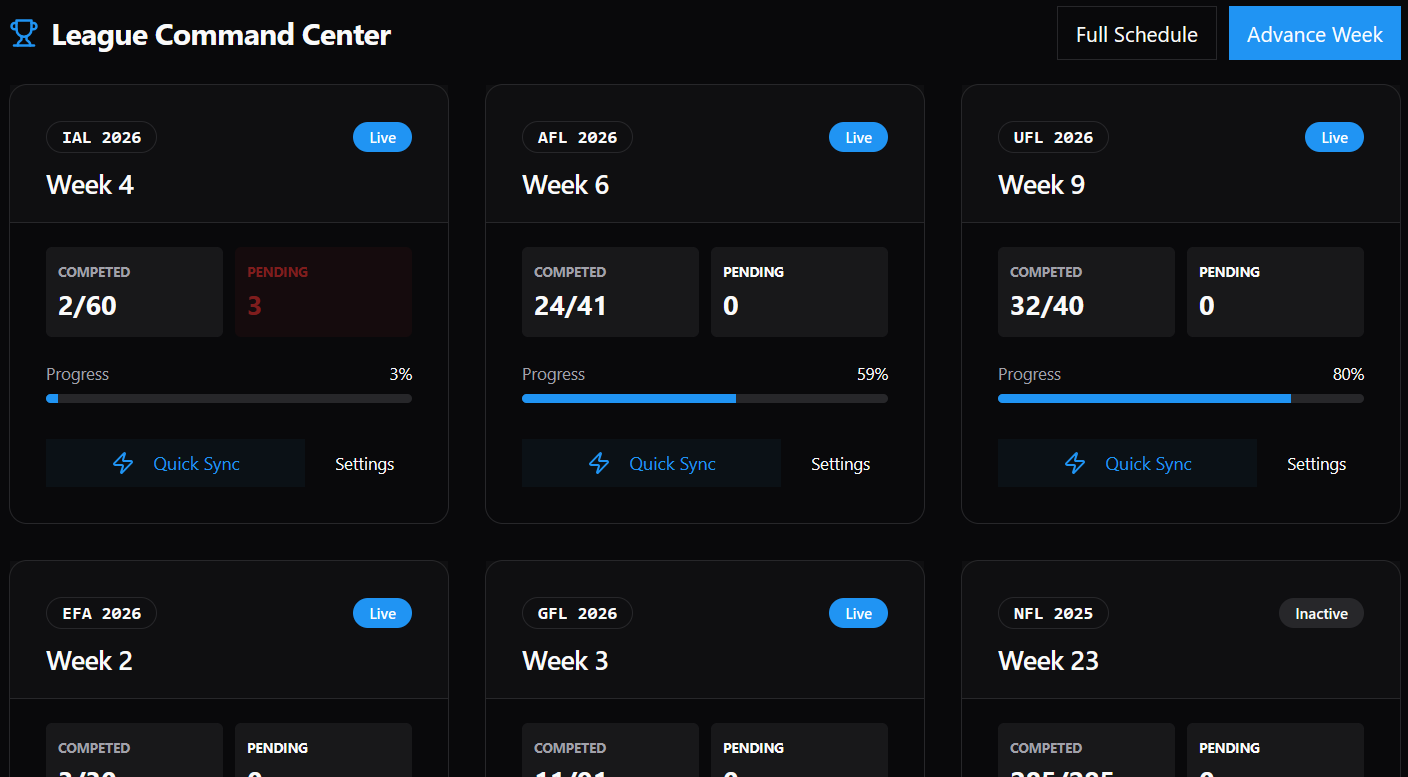Select the NFL 2025 league tag
Screen dimensions: 1408x777
[1054, 613]
